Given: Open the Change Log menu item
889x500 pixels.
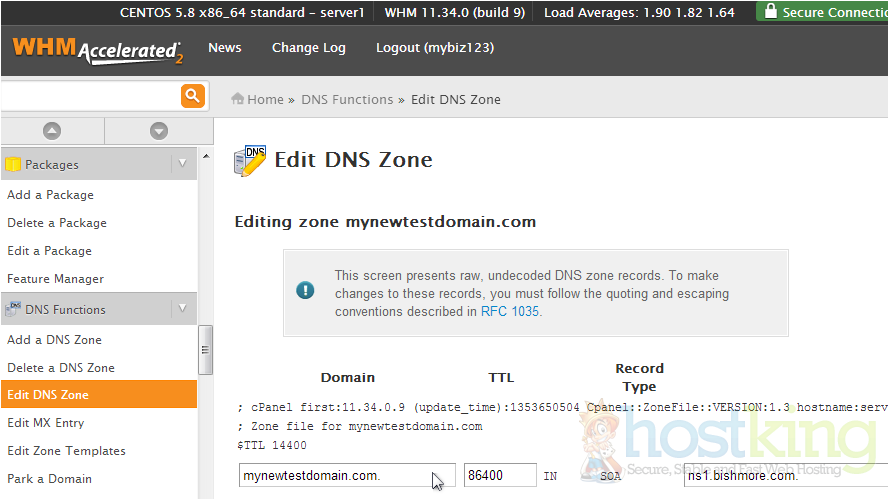Looking at the screenshot, I should [308, 48].
